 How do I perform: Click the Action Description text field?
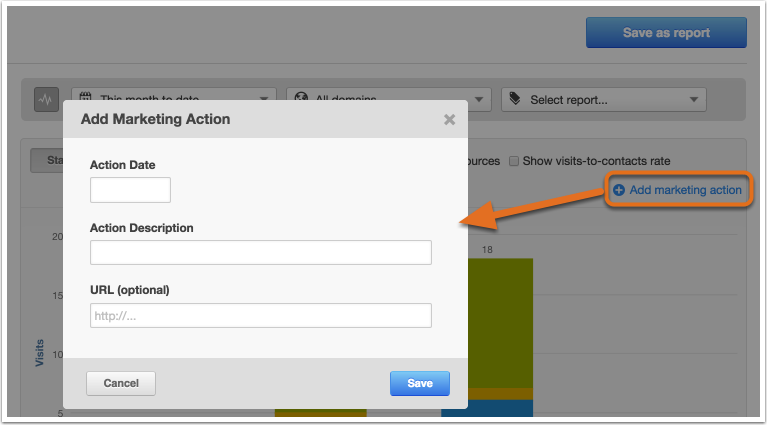261,252
